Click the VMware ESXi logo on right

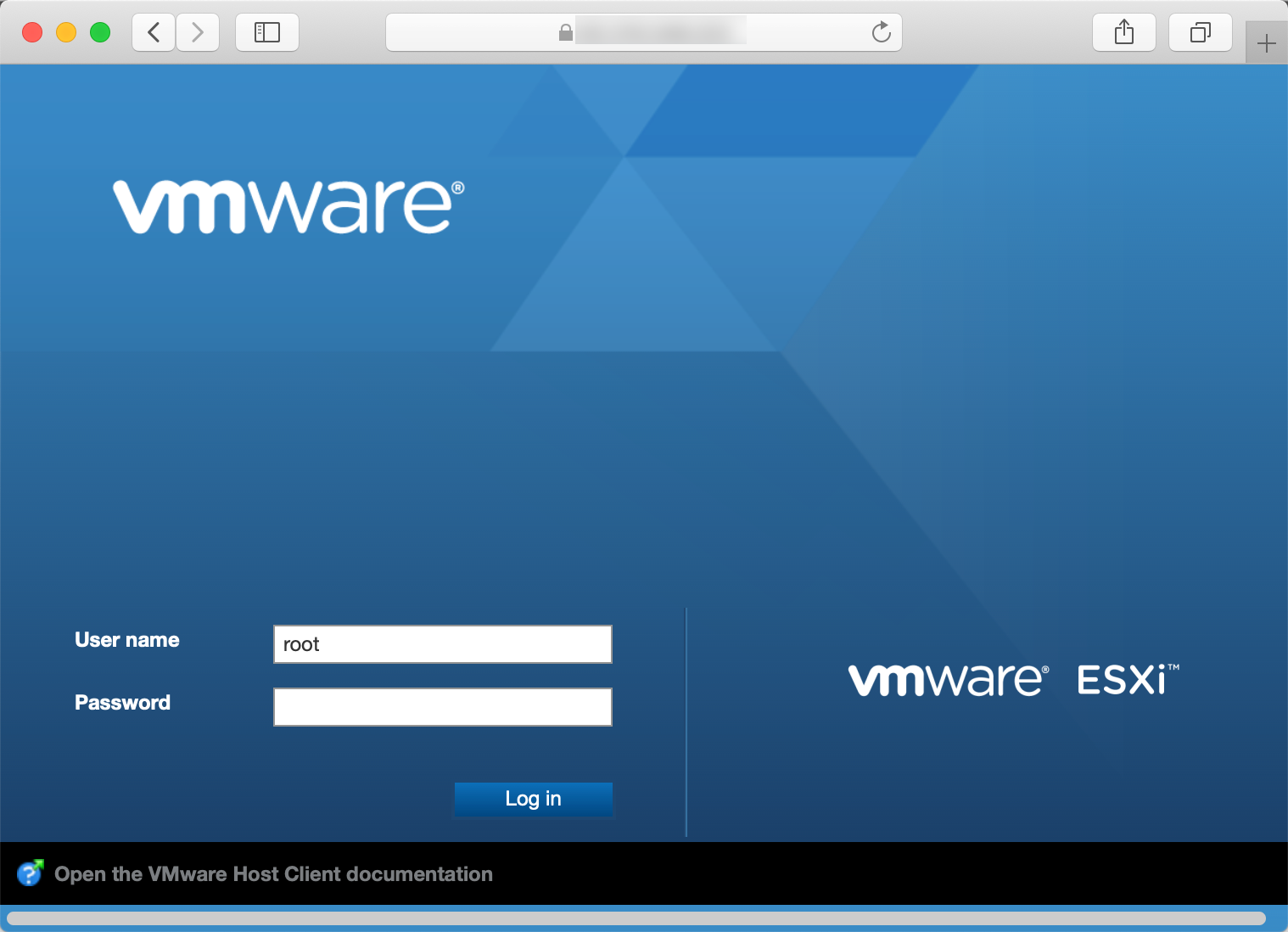click(1013, 680)
